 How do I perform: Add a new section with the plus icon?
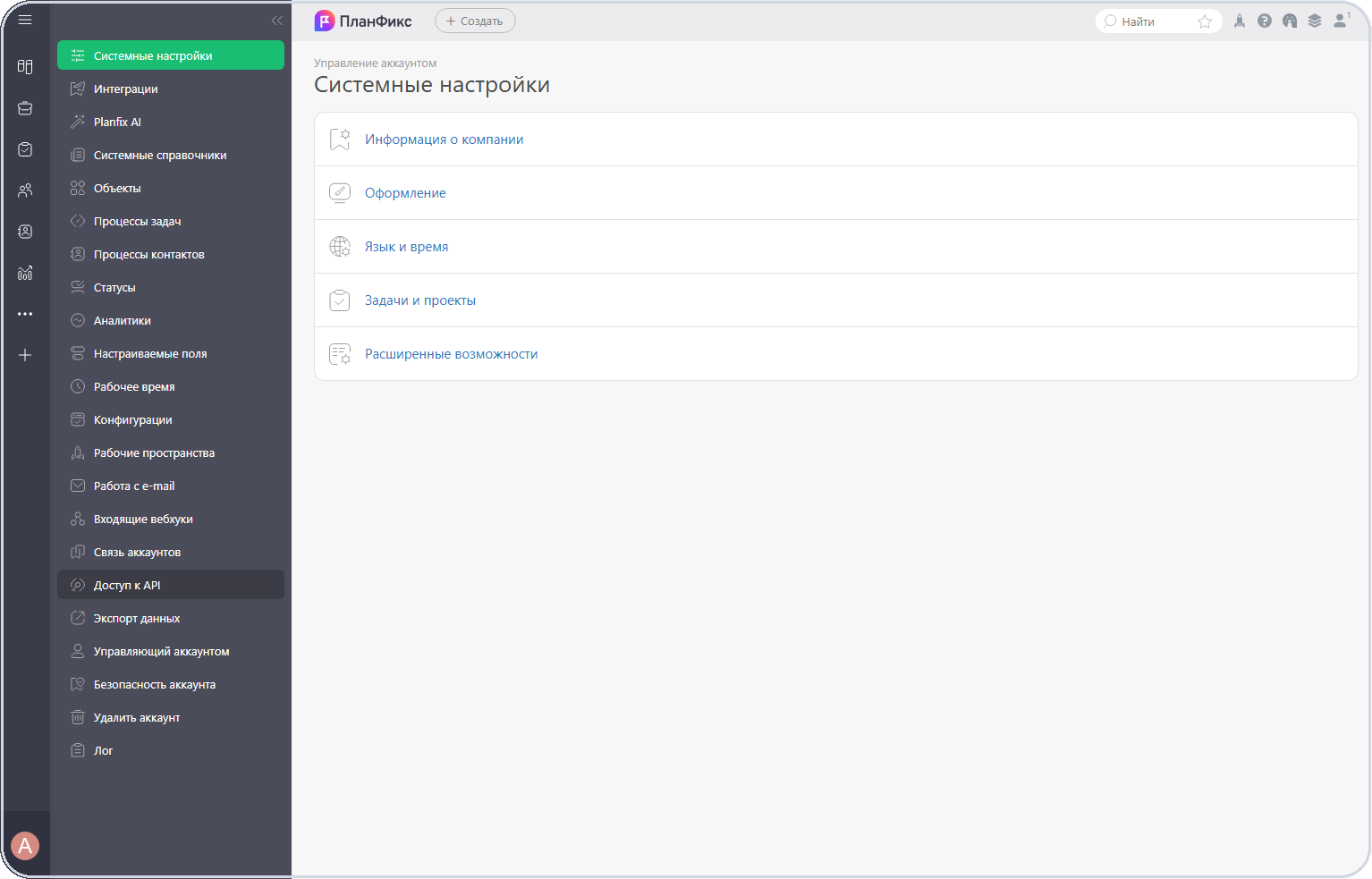click(25, 355)
